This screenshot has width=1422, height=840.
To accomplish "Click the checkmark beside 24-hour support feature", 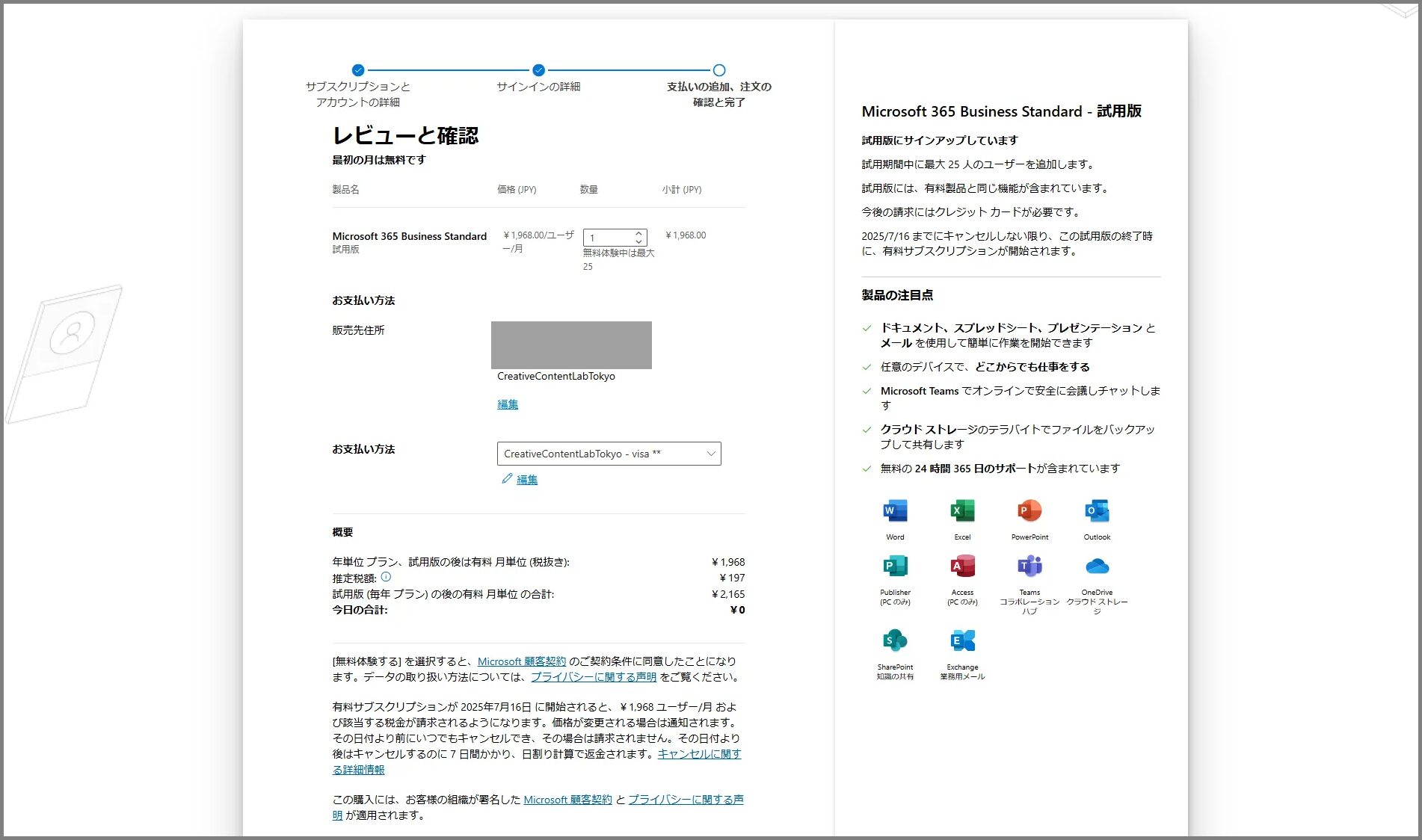I will pyautogui.click(x=867, y=469).
